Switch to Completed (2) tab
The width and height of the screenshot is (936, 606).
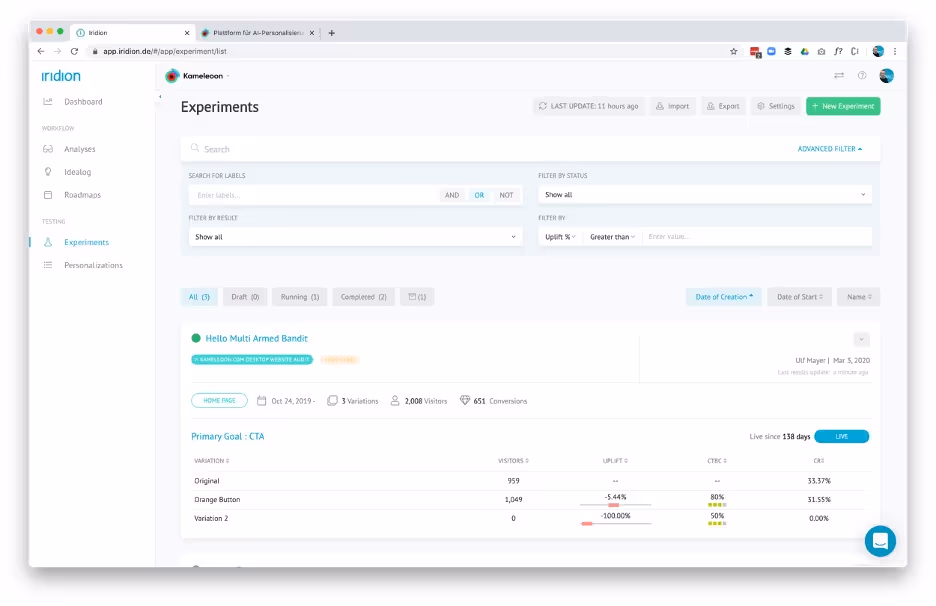point(364,297)
